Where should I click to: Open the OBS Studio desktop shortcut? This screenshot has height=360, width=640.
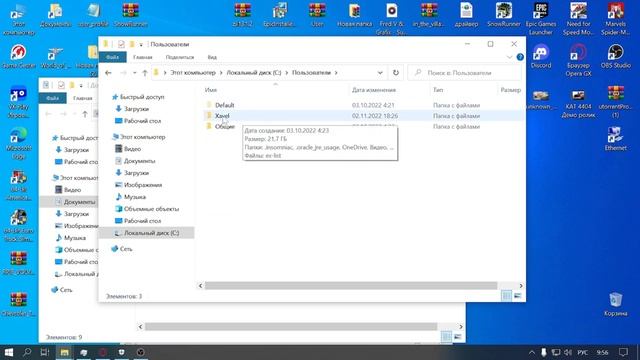616,57
